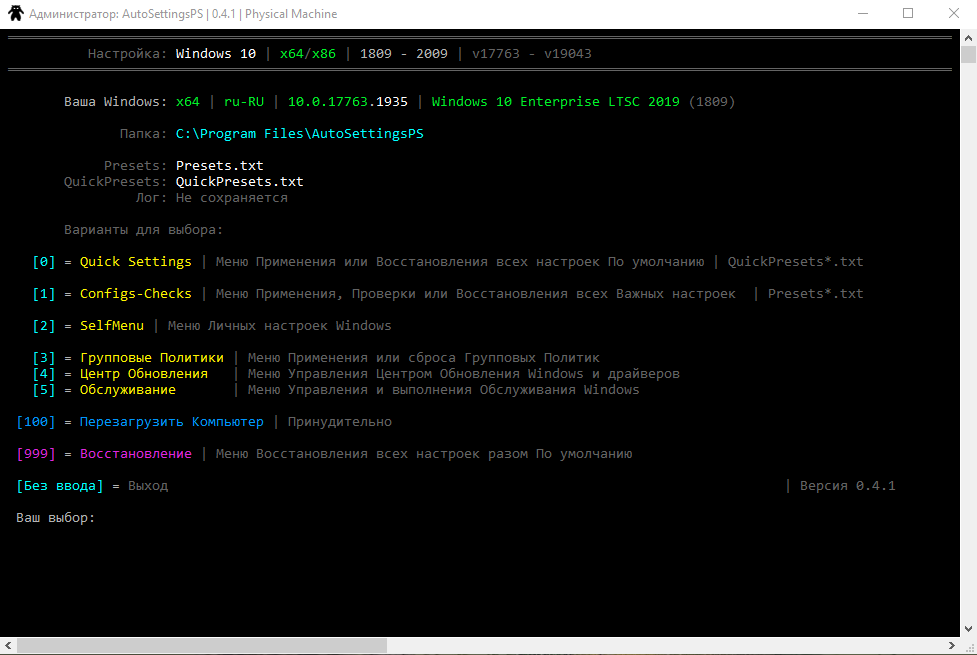Click the "[2]" option number
Viewport: 977px width, 655px height.
pos(44,325)
